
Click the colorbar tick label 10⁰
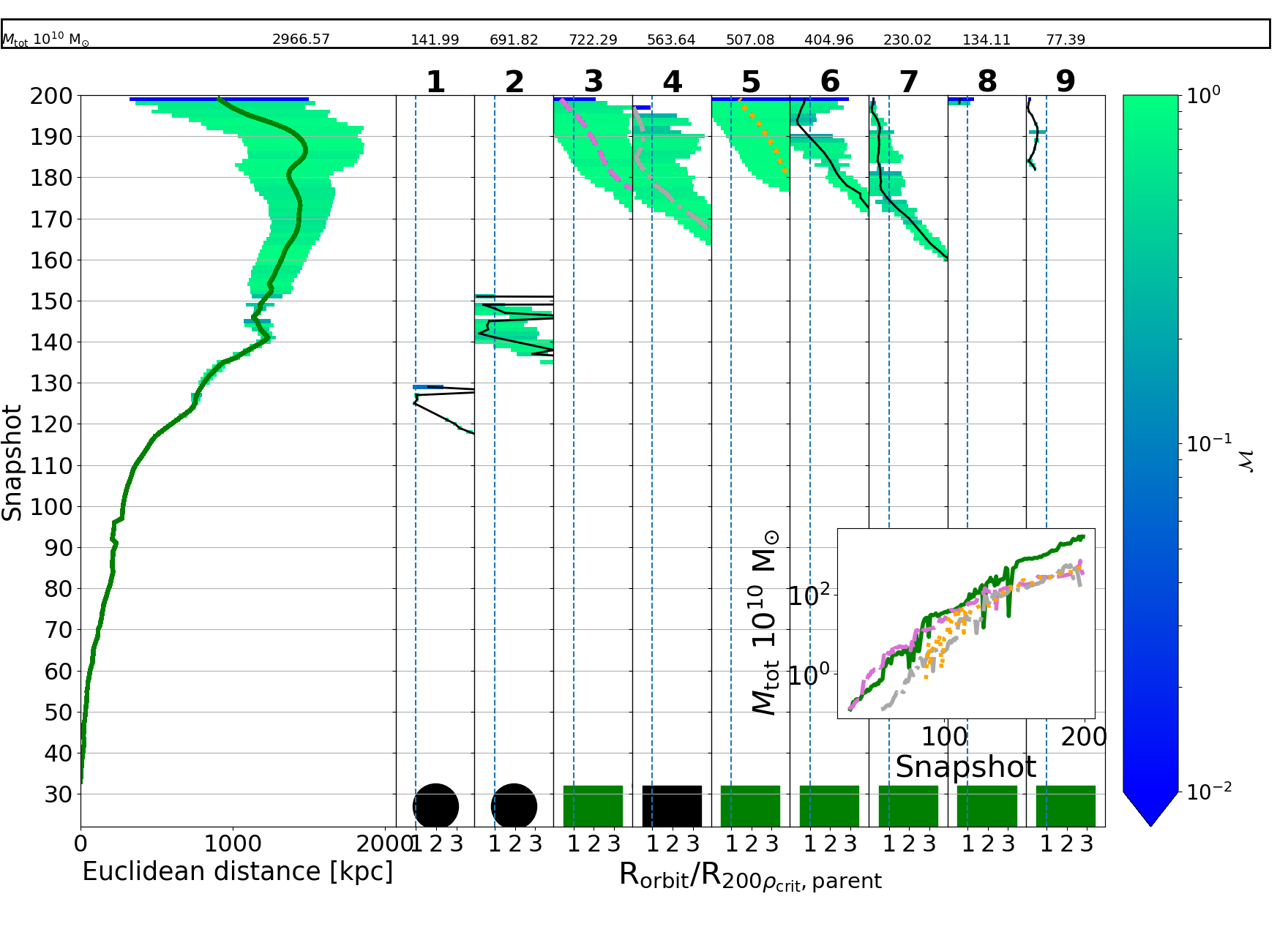tap(1202, 94)
